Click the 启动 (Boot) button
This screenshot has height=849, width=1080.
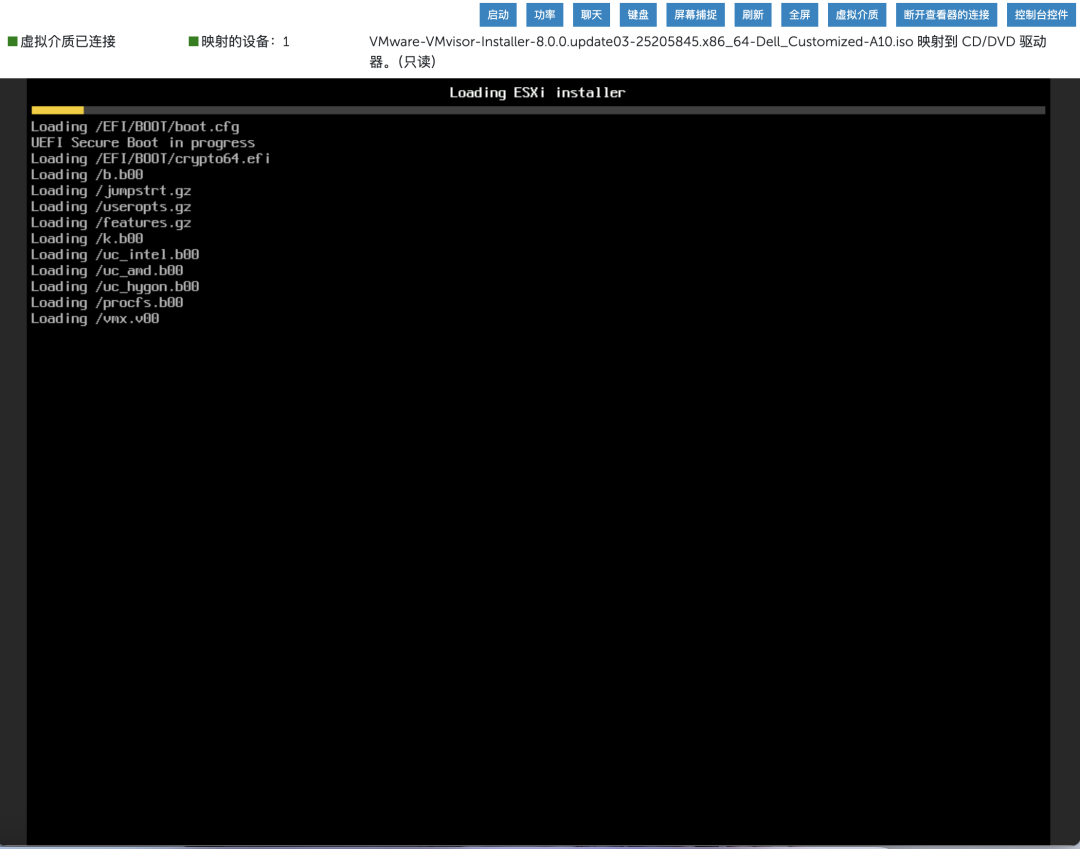[x=497, y=14]
